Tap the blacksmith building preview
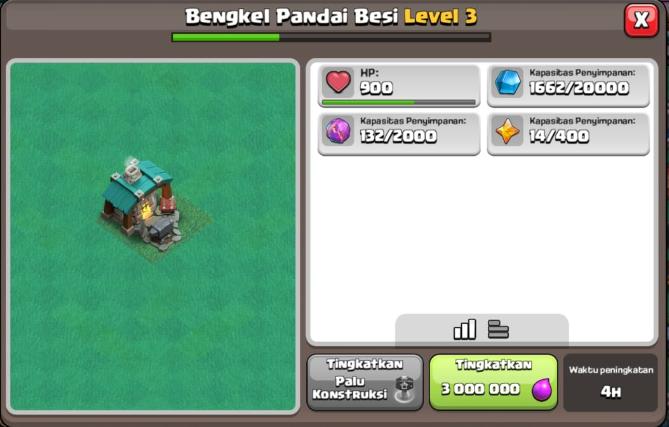 click(143, 205)
